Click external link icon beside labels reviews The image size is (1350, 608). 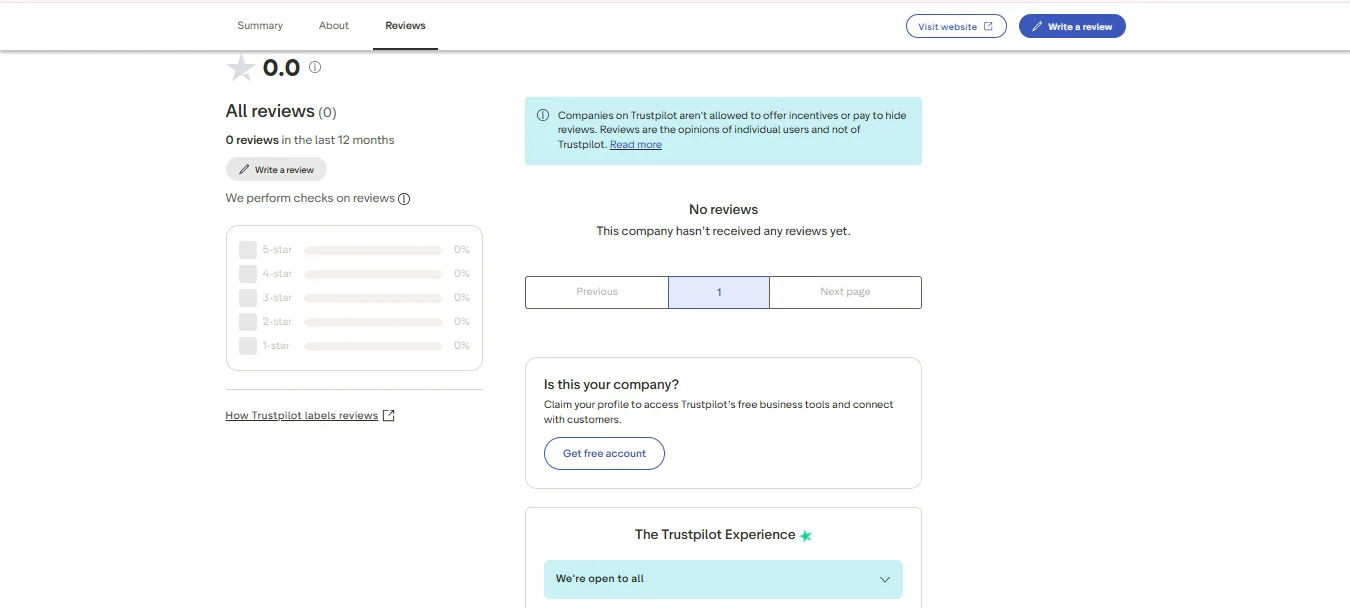click(389, 416)
